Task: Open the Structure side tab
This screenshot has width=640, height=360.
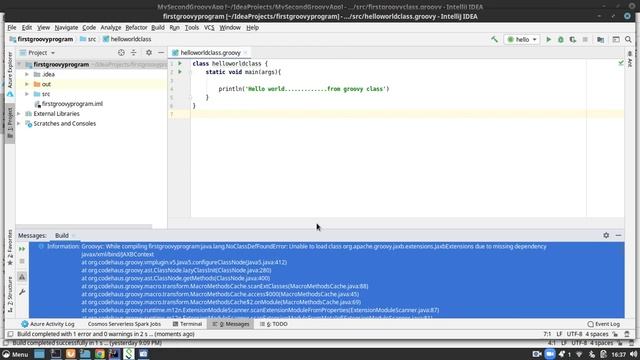Action: click(x=10, y=295)
